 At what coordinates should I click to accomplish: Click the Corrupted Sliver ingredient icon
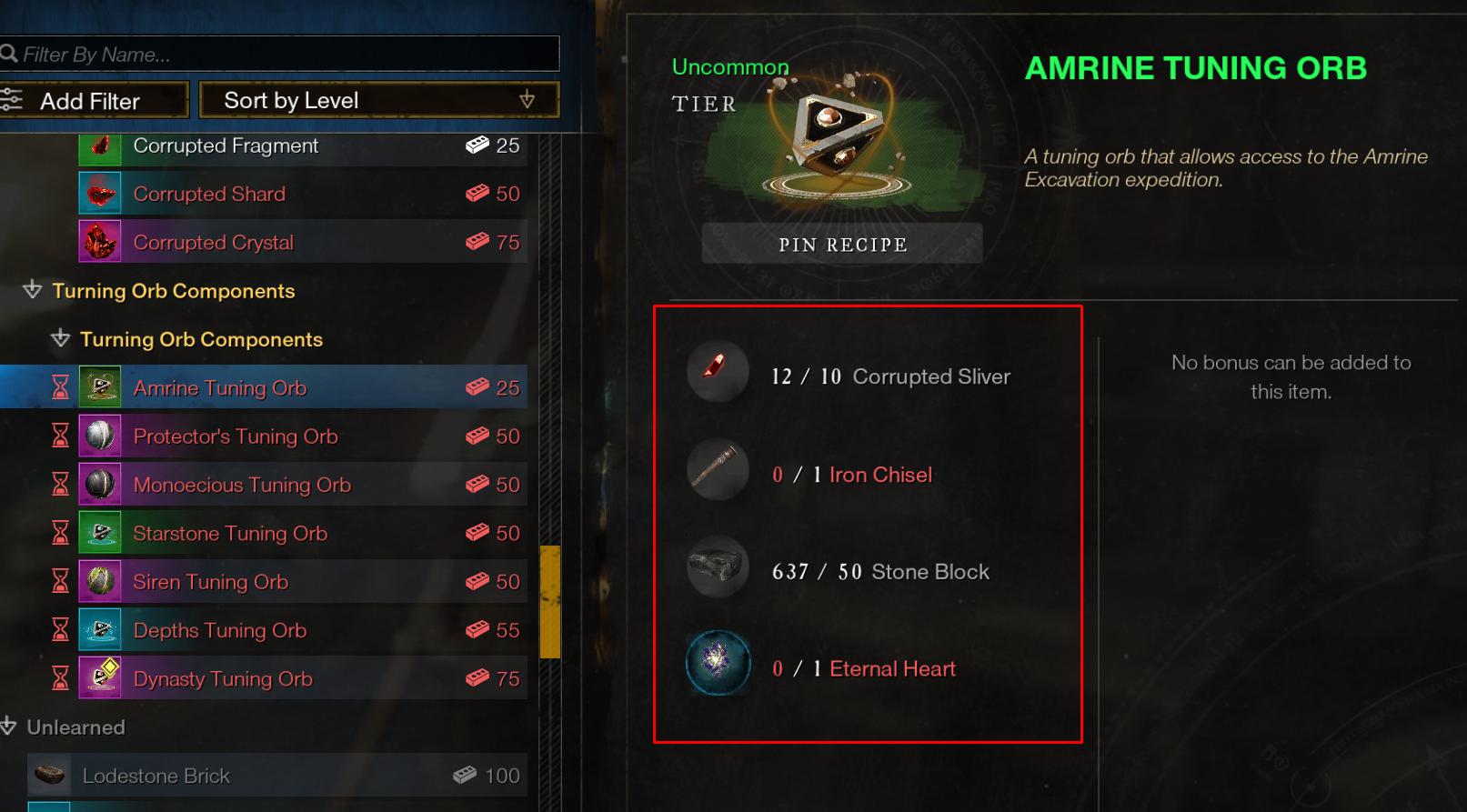point(718,372)
